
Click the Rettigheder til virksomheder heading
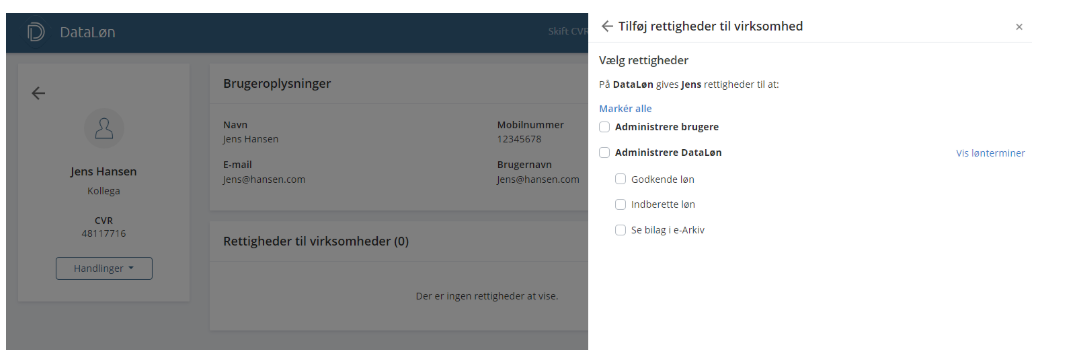[x=316, y=242]
